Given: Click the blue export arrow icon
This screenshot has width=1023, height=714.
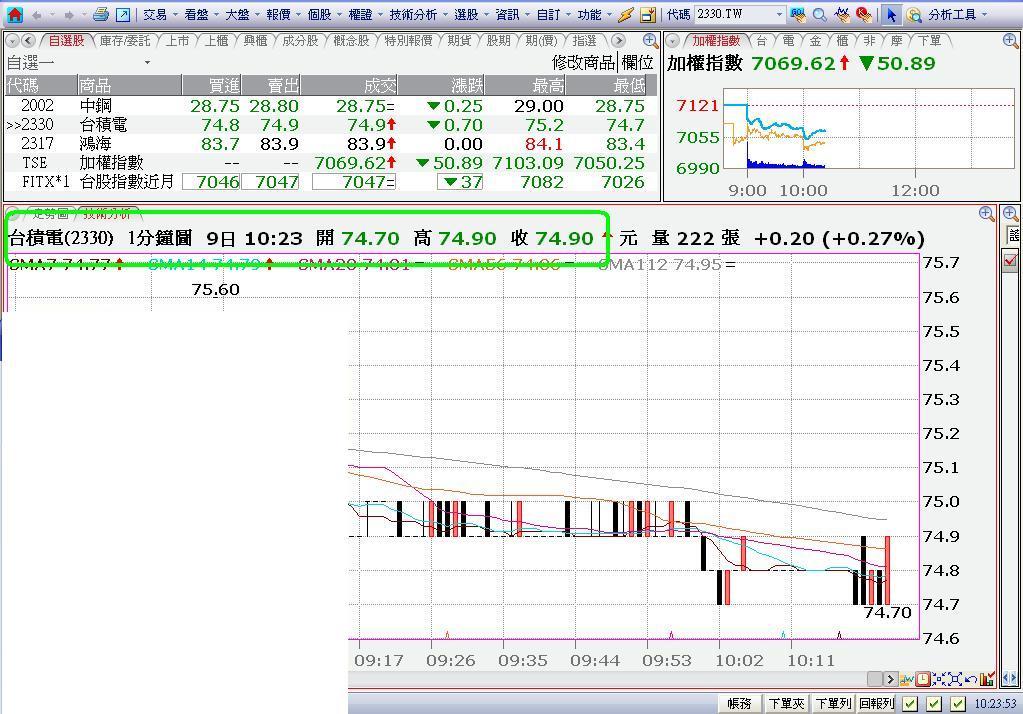Looking at the screenshot, I should (x=122, y=14).
